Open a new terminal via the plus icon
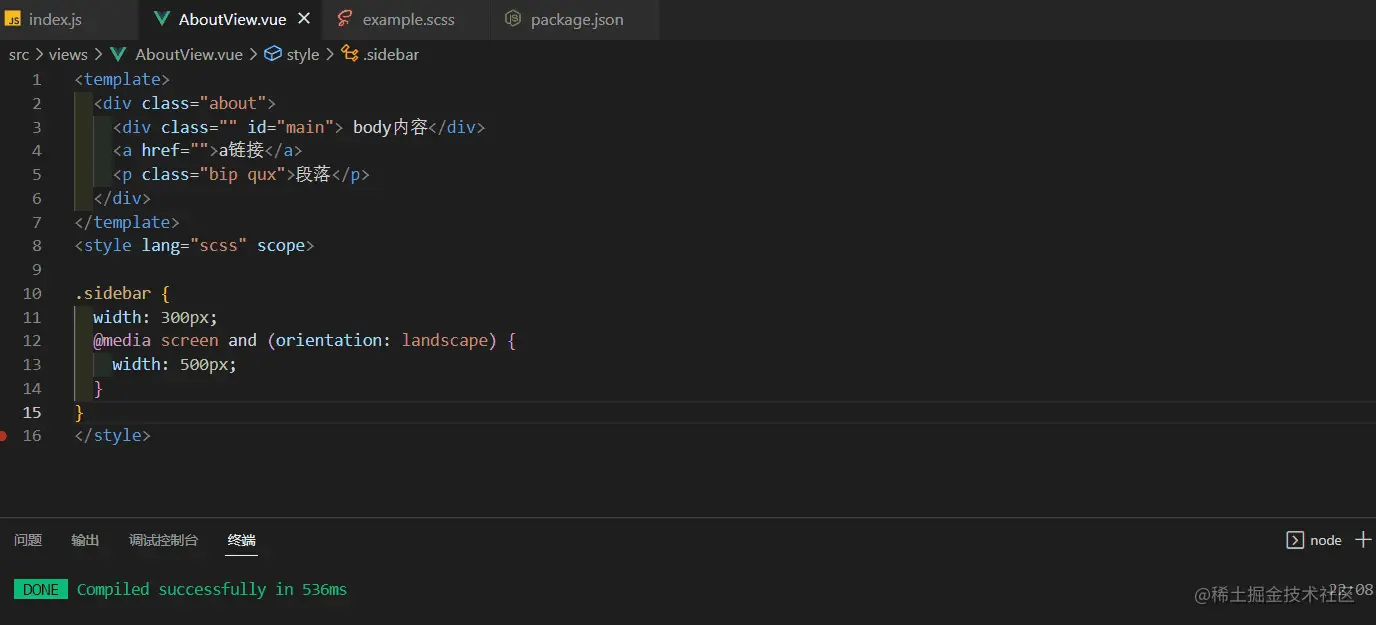Screen dimensions: 1376x625 point(1365,540)
